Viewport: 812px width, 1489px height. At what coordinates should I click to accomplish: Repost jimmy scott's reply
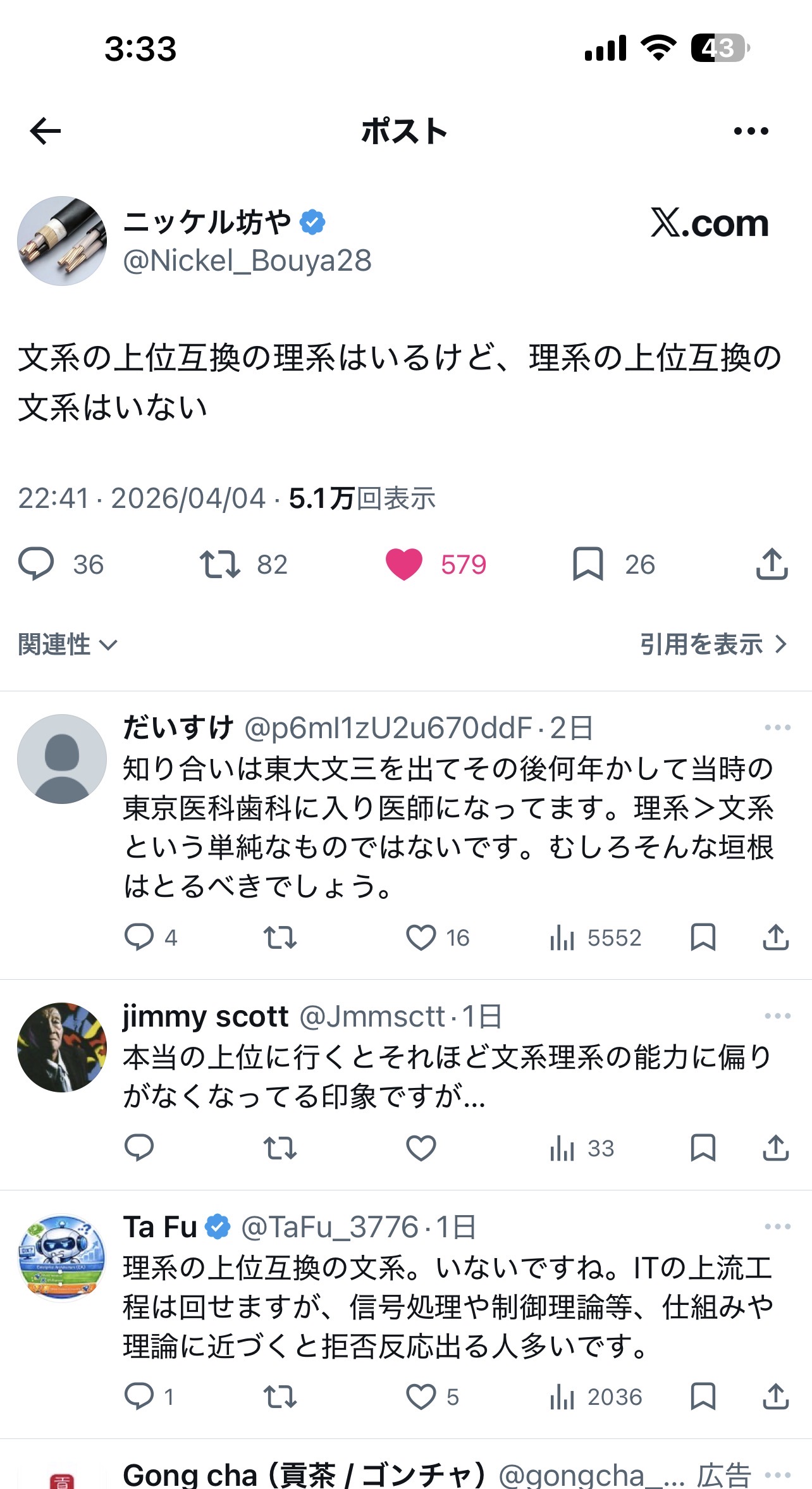coord(280,1147)
